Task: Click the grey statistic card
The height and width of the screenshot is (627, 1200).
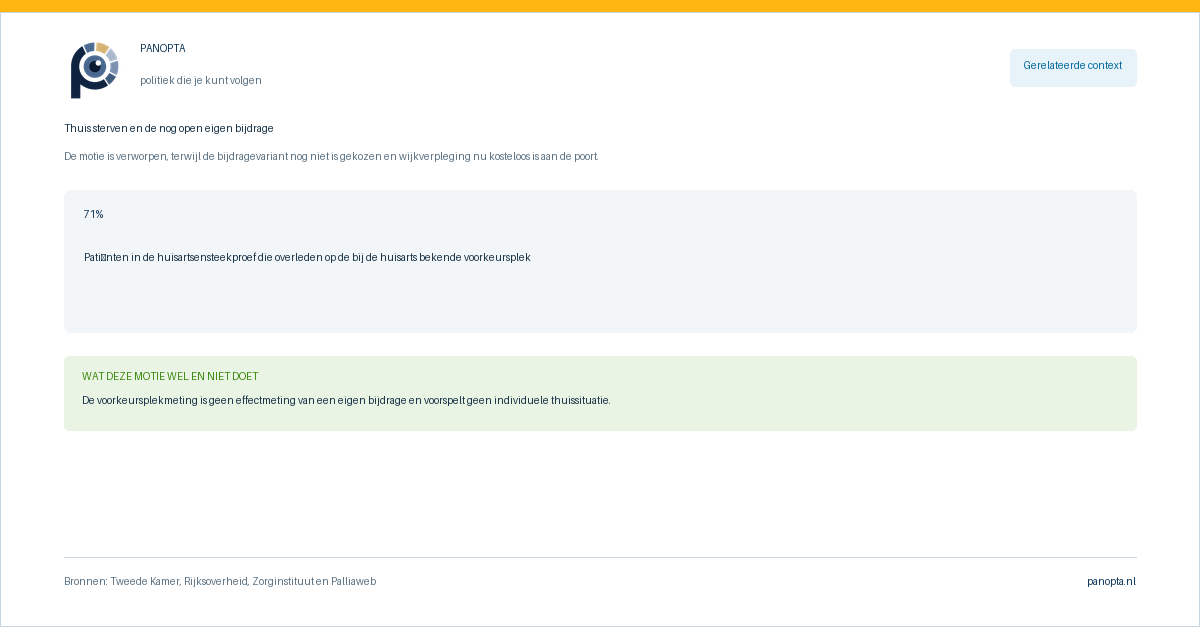Action: coord(600,261)
